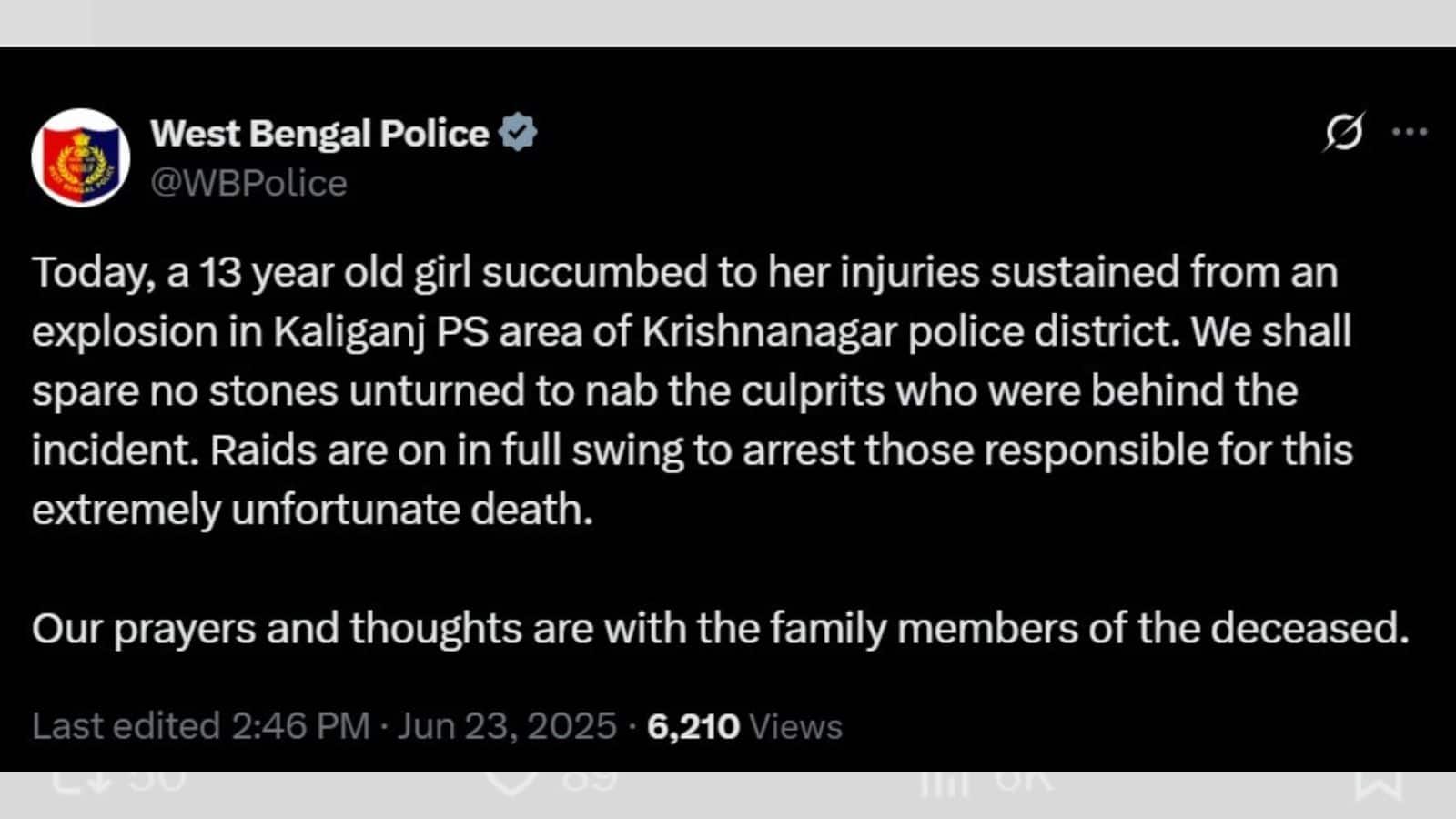Click the West Bengal Police profile avatar

[x=80, y=157]
